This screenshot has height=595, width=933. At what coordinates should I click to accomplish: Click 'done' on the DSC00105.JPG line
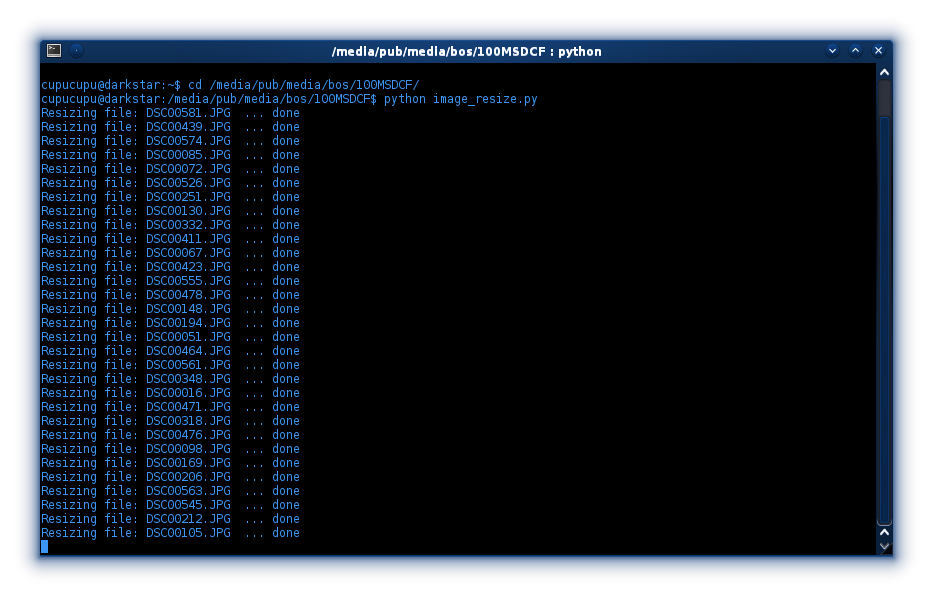(286, 533)
